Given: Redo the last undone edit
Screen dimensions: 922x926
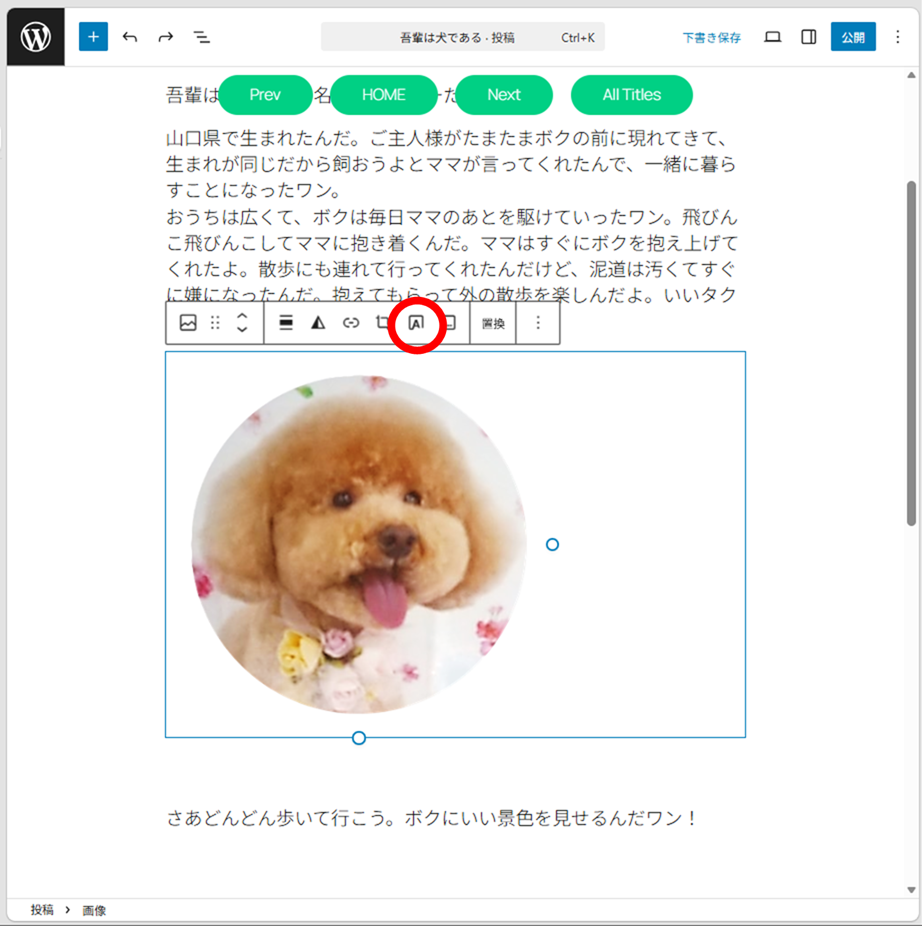Looking at the screenshot, I should click(166, 37).
